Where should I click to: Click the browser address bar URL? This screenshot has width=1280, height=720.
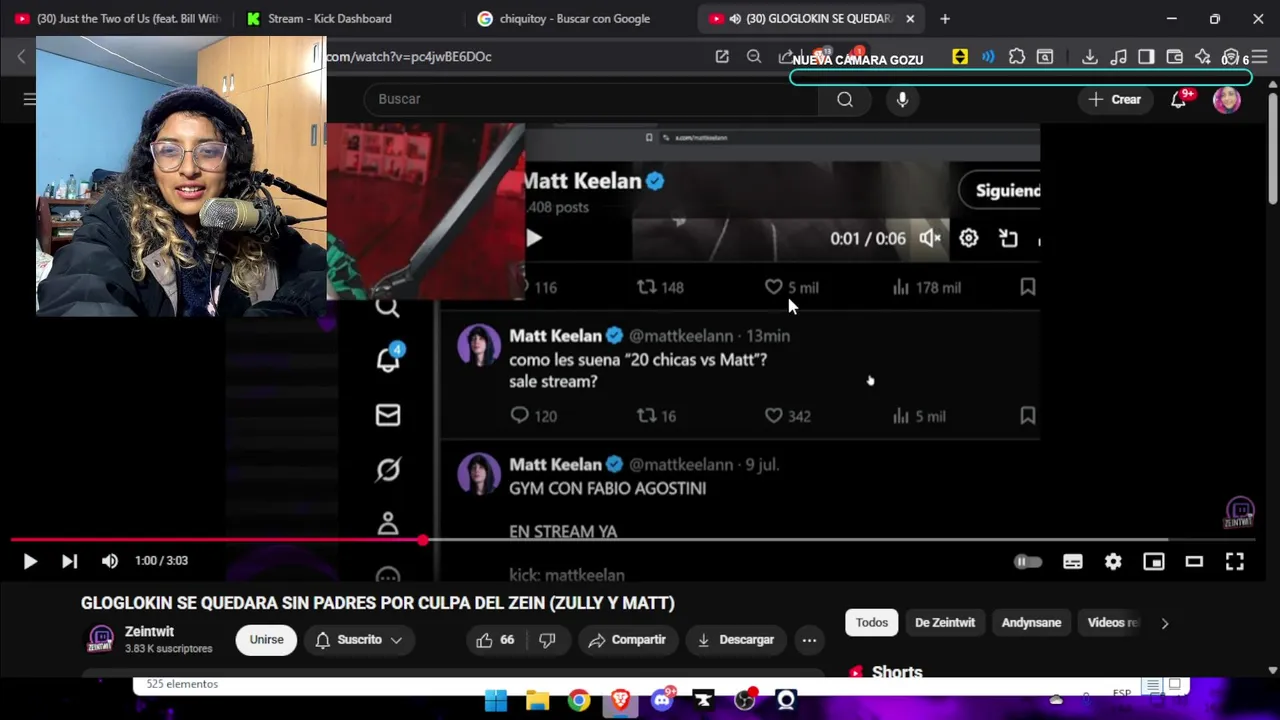pos(408,57)
